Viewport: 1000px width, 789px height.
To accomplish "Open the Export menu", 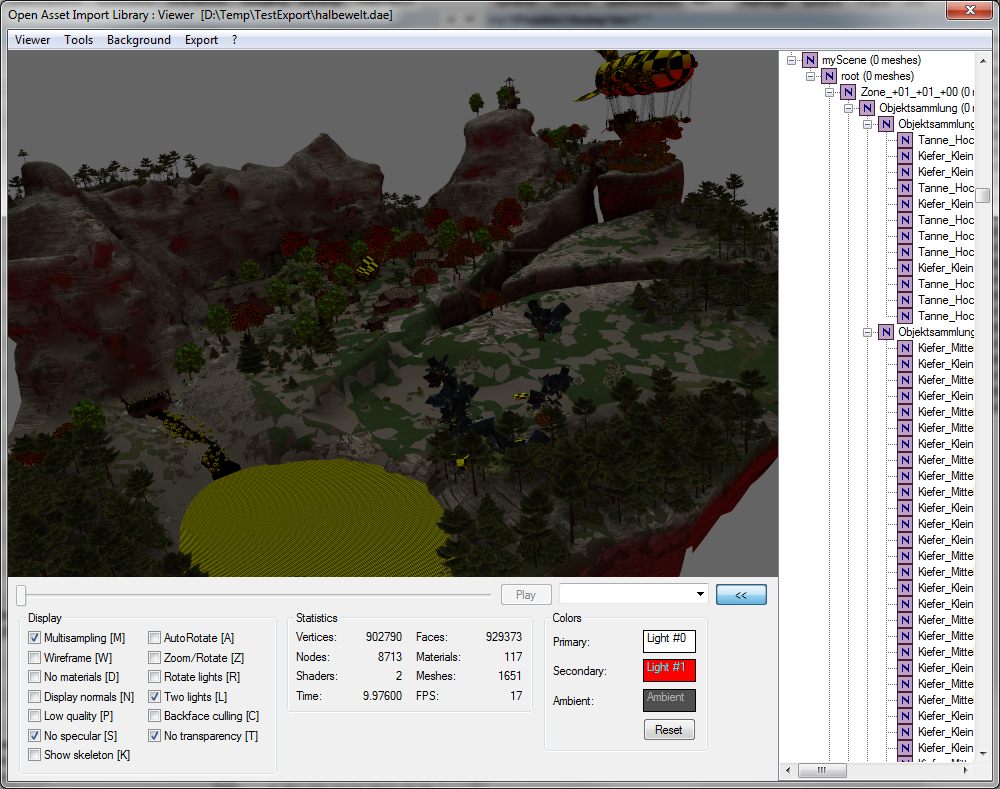I will click(201, 40).
